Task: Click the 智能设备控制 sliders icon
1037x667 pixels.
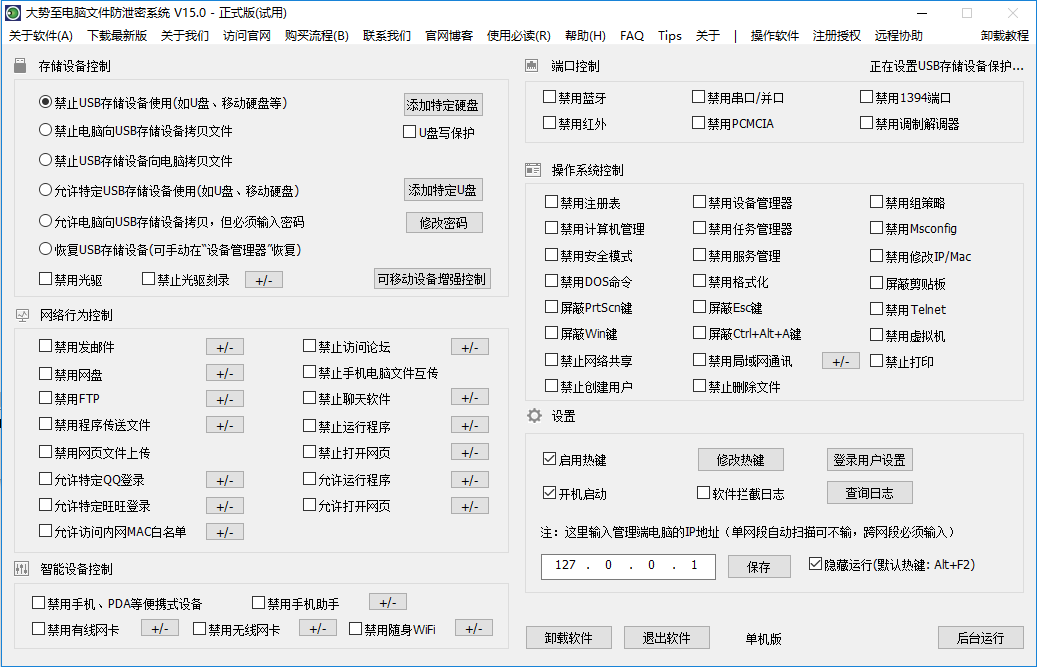Action: [22, 569]
